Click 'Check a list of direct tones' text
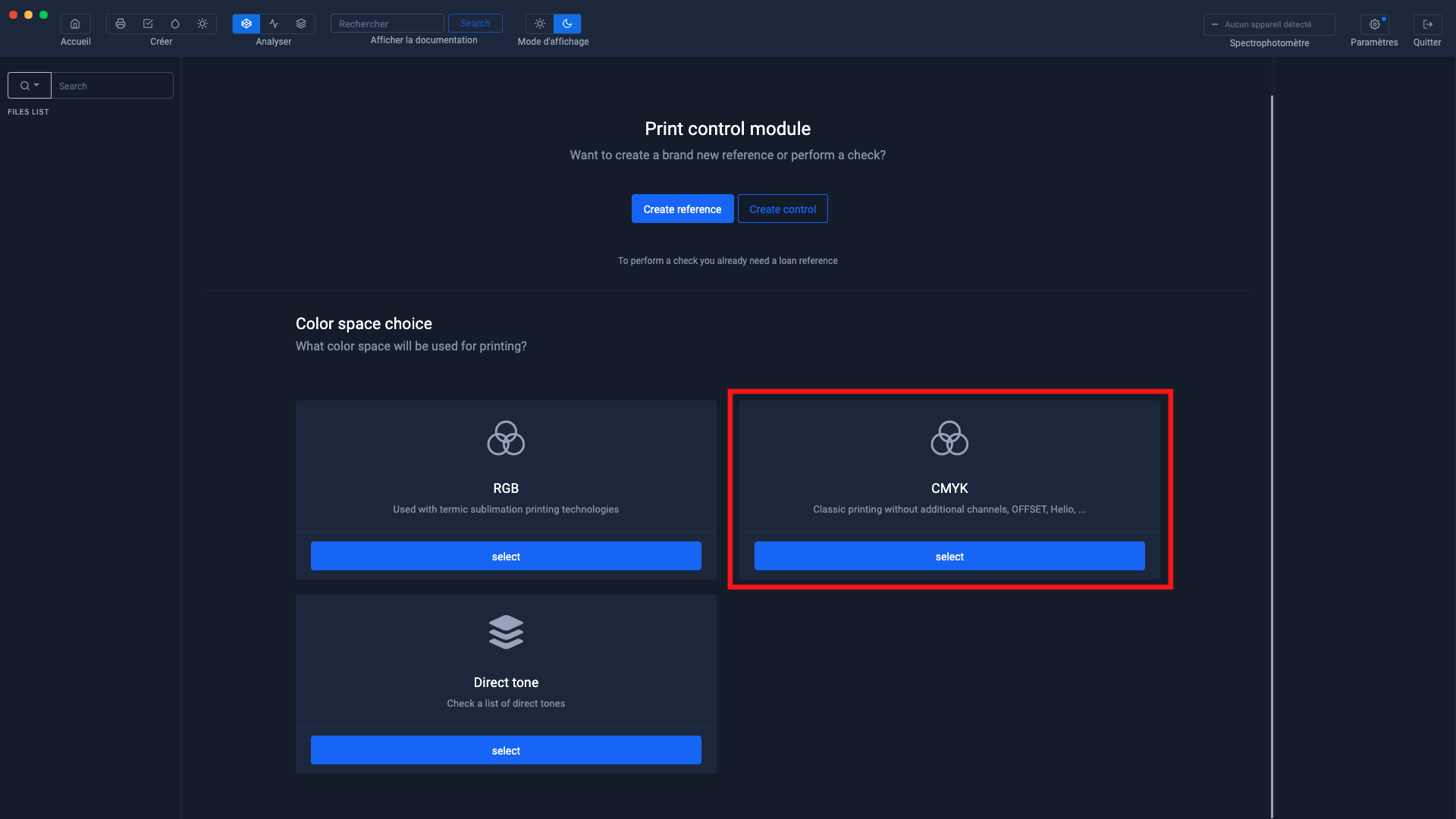This screenshot has height=819, width=1456. pyautogui.click(x=506, y=704)
